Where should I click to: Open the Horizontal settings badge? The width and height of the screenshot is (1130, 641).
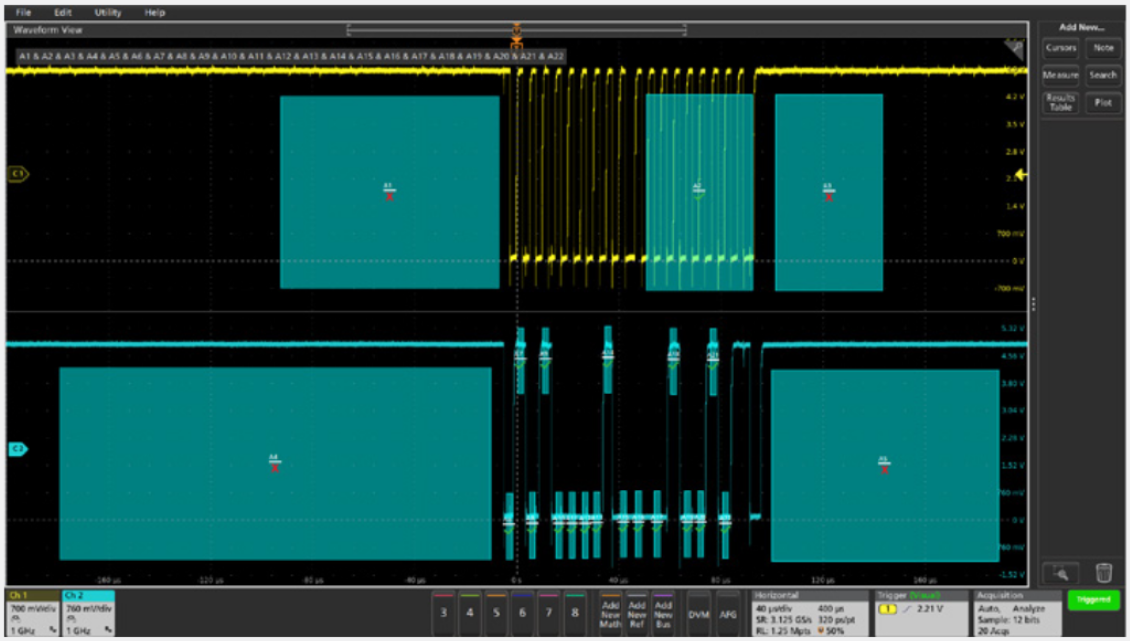[809, 612]
